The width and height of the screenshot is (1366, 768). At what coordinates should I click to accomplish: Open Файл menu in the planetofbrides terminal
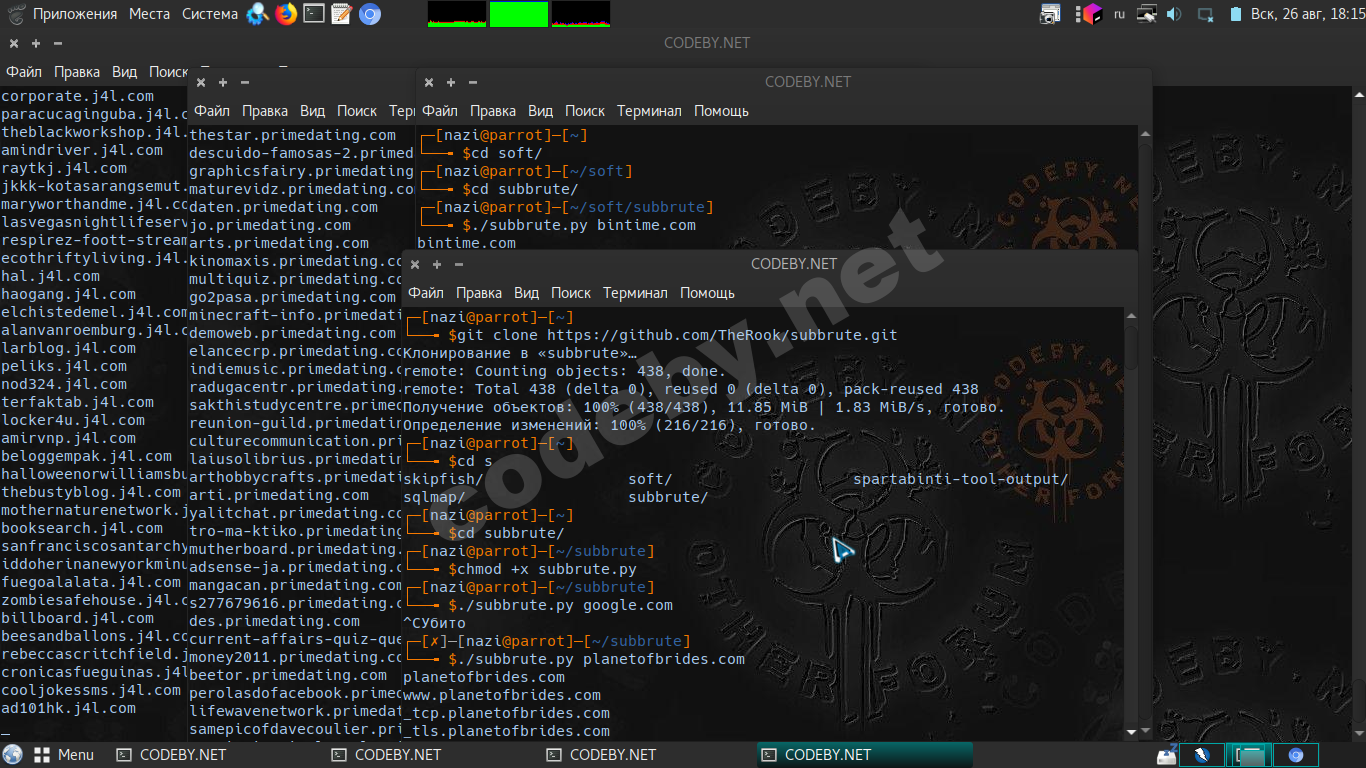point(426,293)
